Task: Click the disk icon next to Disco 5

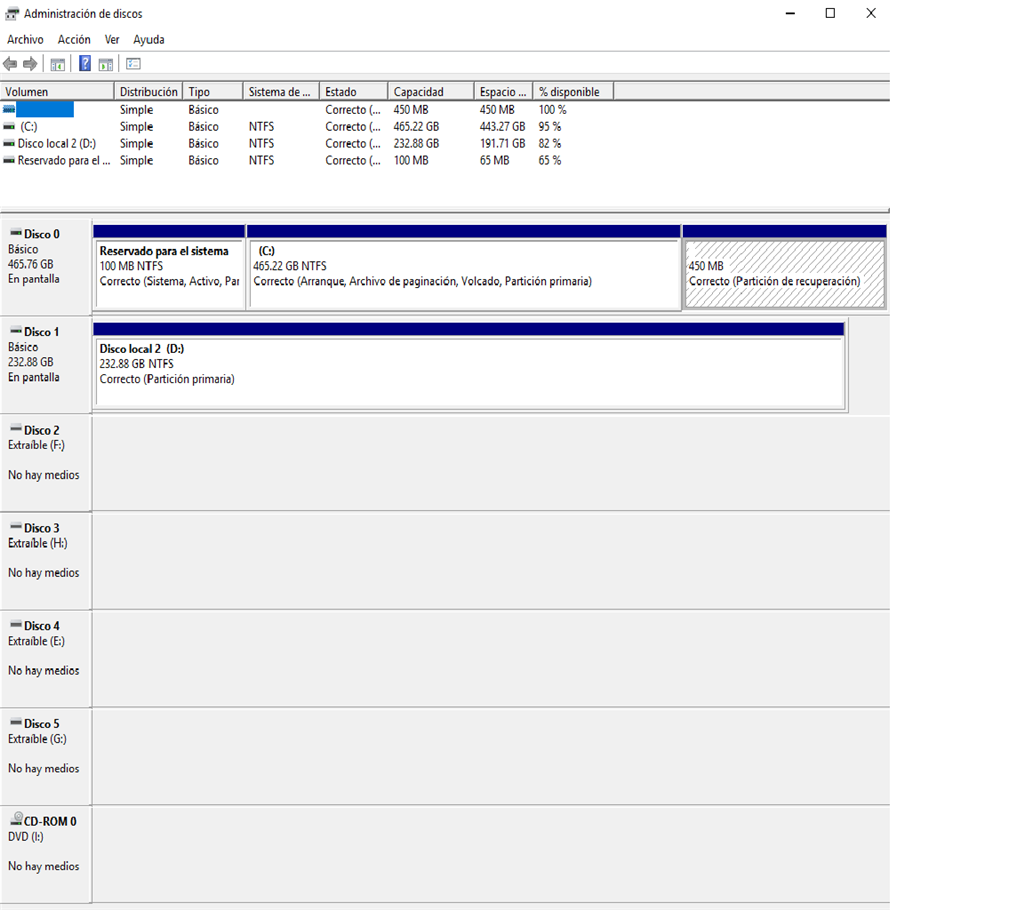Action: pos(16,723)
